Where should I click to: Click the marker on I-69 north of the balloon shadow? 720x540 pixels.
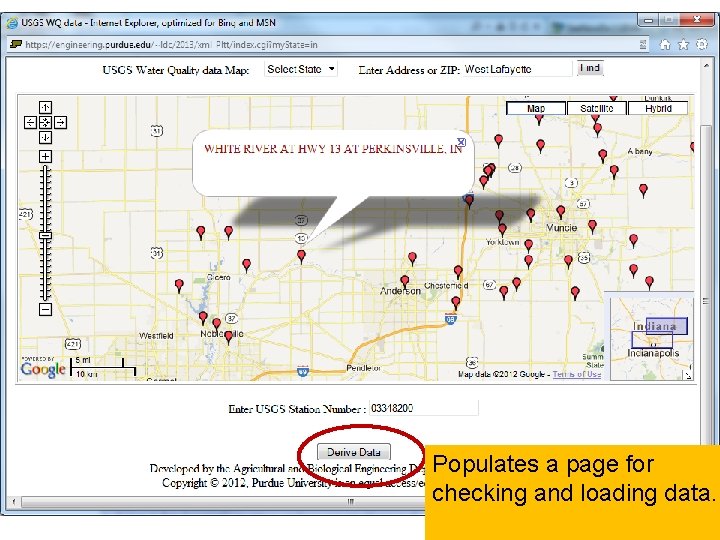pyautogui.click(x=469, y=201)
